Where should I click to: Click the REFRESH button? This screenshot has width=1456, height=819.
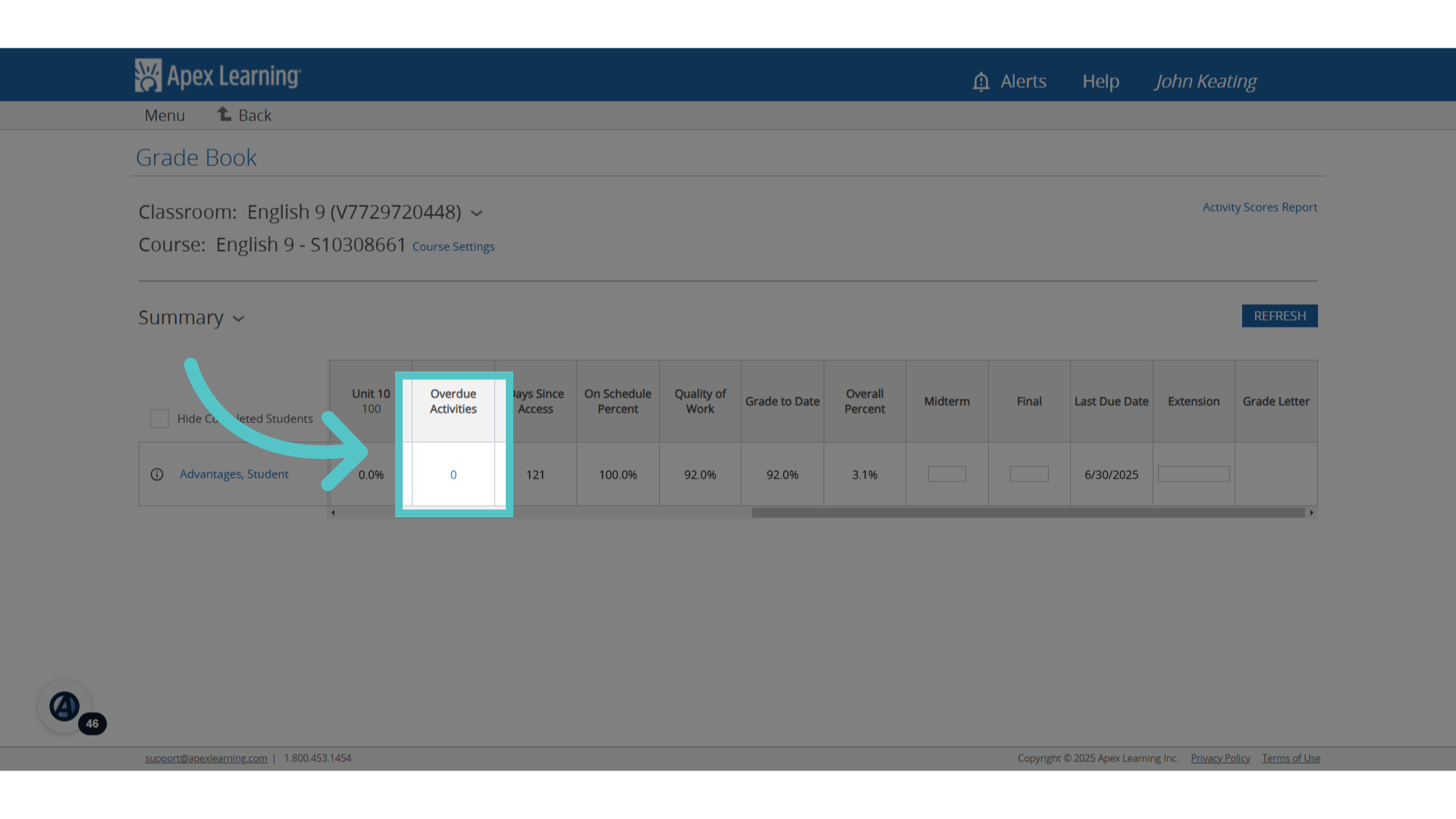pyautogui.click(x=1279, y=316)
